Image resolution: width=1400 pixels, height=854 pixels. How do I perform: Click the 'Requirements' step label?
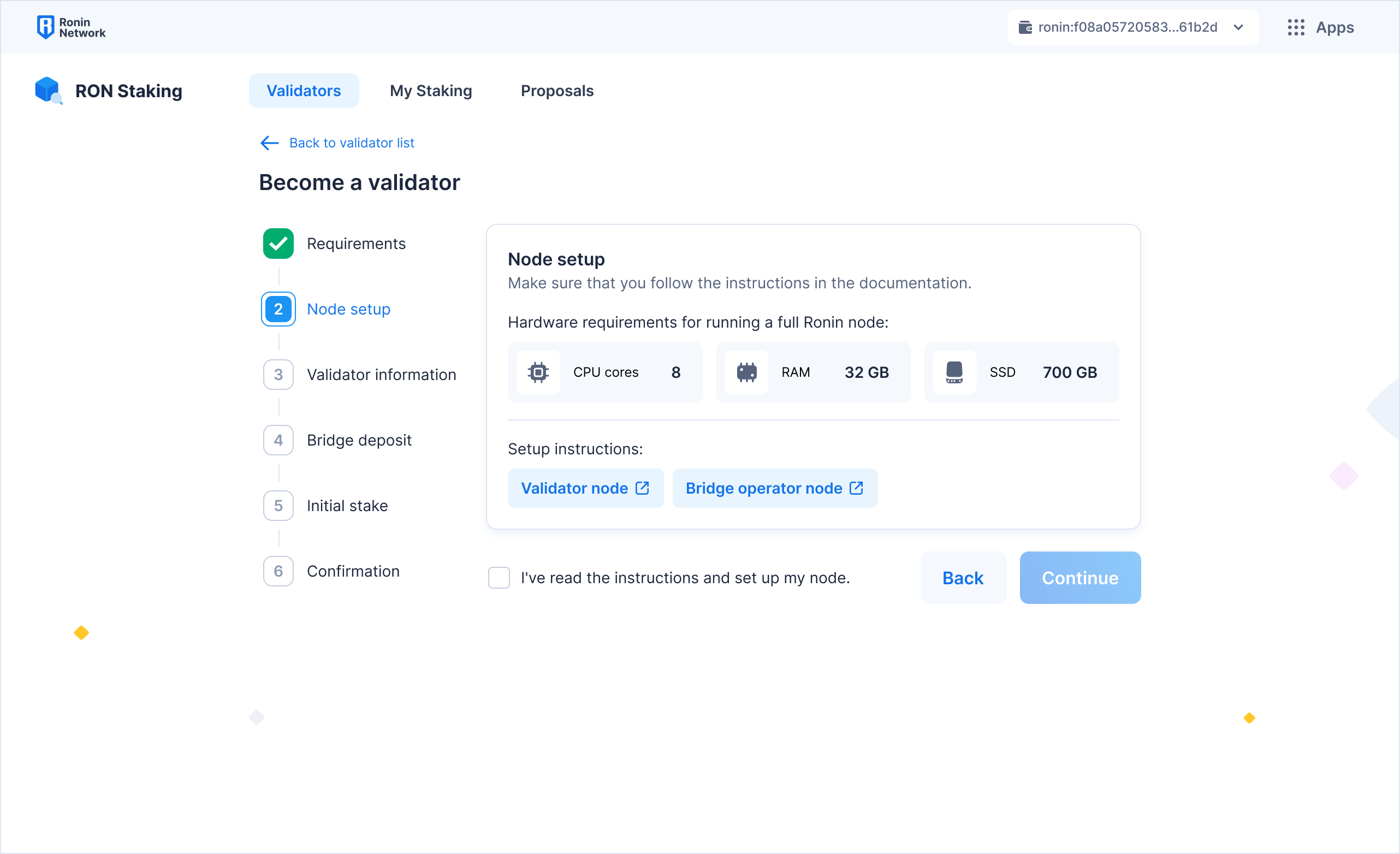click(x=356, y=244)
